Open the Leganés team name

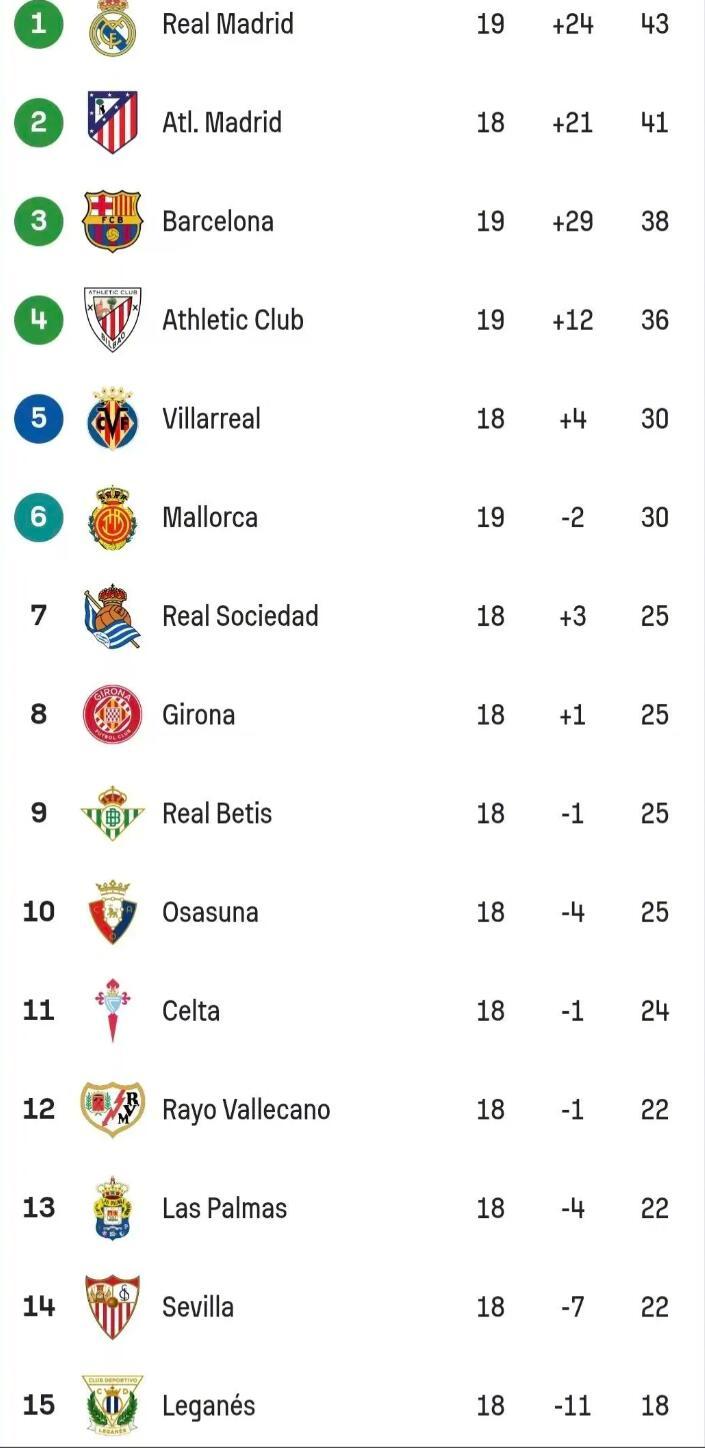click(x=208, y=1406)
